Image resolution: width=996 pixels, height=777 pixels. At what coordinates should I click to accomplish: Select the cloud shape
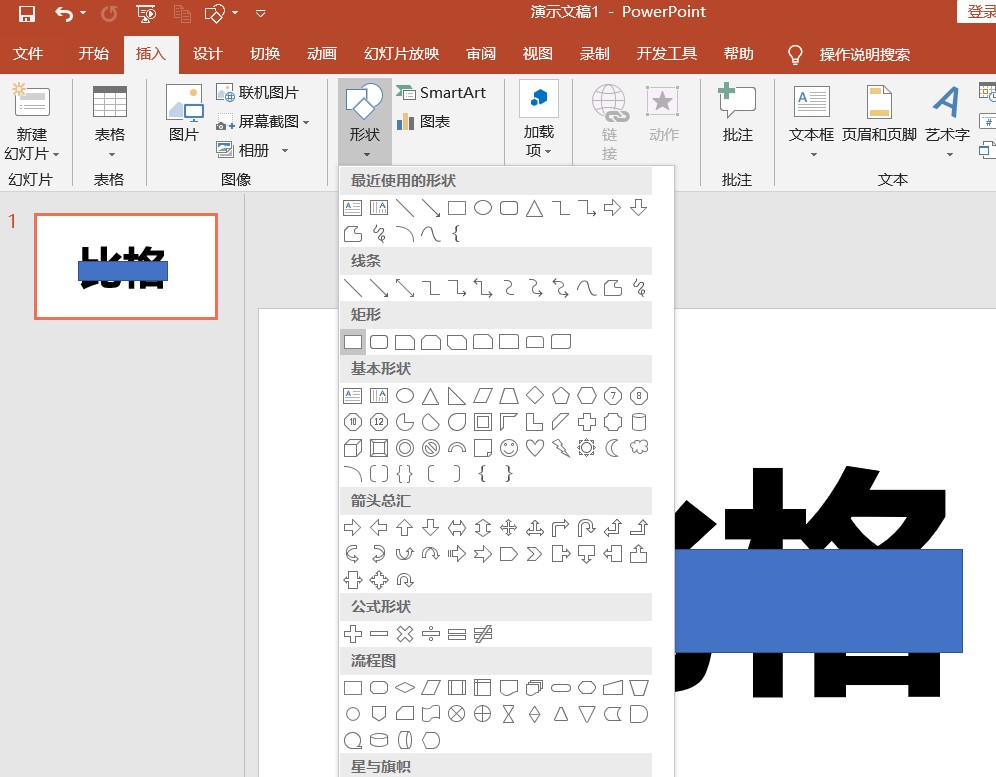pos(639,447)
